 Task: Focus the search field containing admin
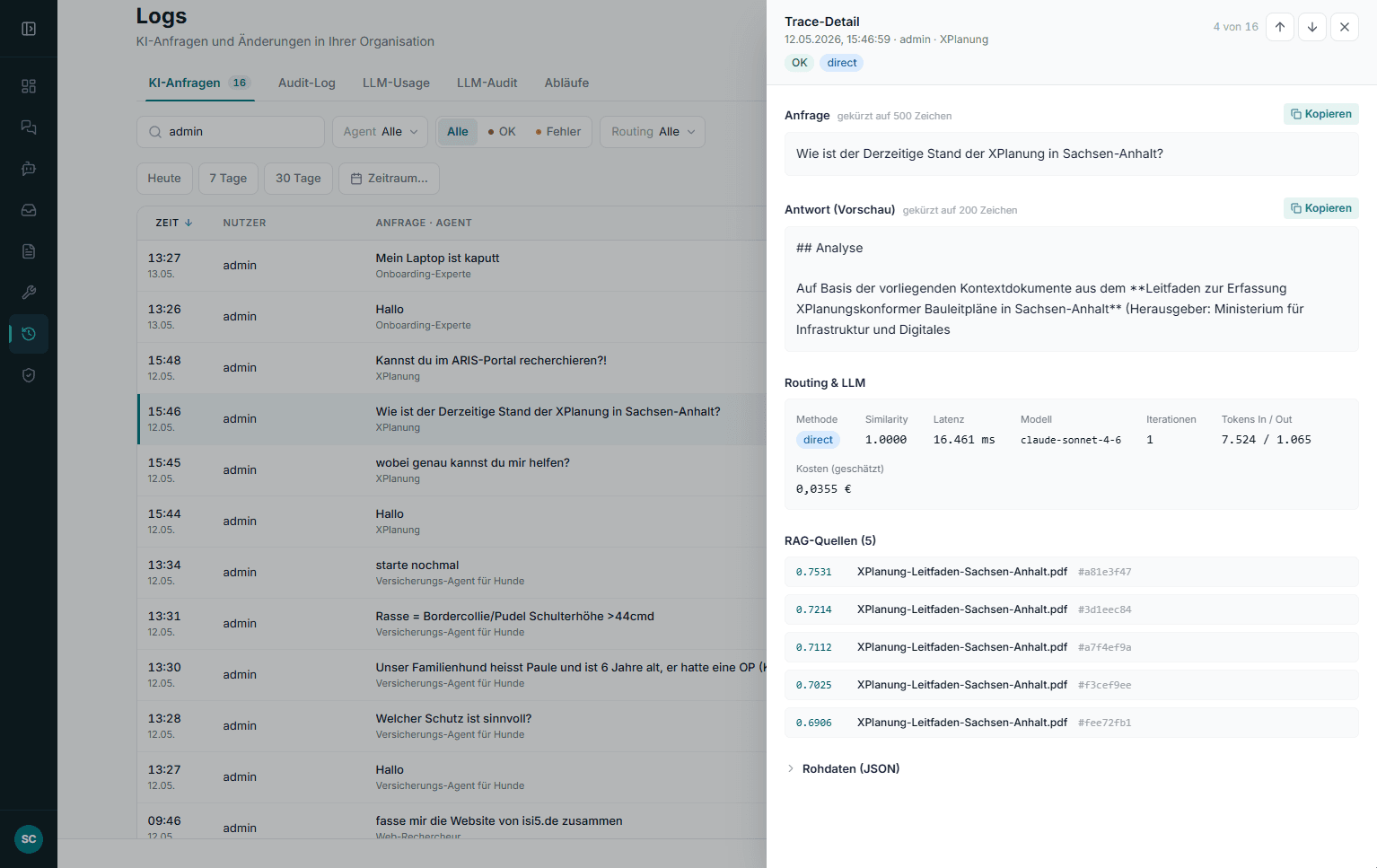pos(231,132)
